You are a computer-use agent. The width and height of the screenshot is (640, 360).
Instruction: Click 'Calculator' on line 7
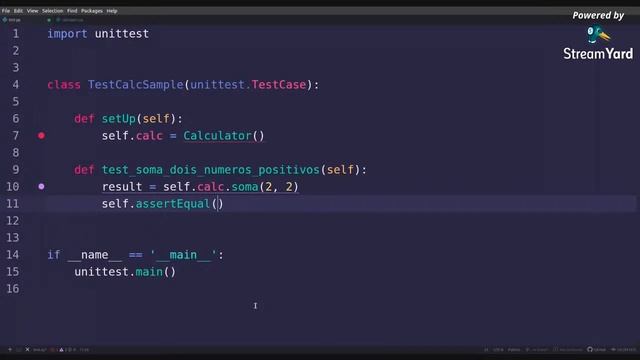[217, 136]
